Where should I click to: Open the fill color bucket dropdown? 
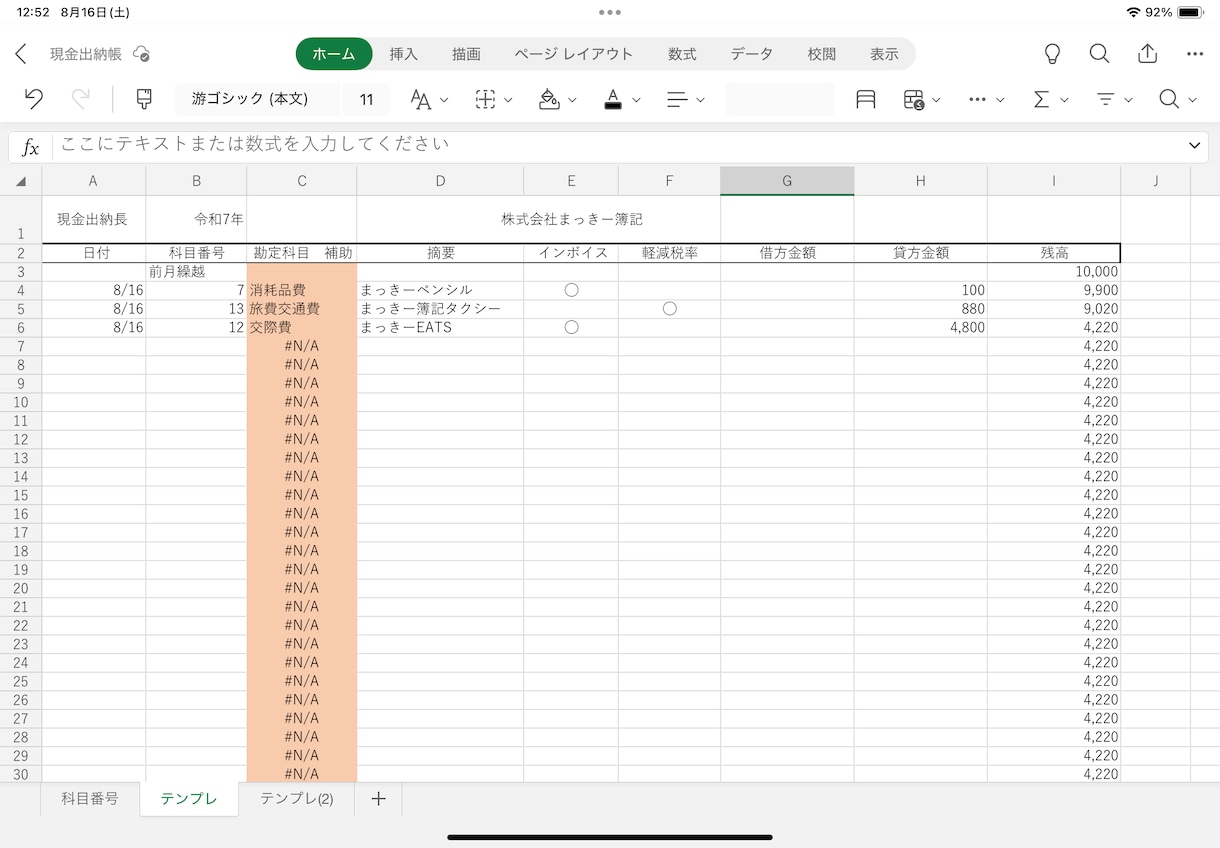558,99
